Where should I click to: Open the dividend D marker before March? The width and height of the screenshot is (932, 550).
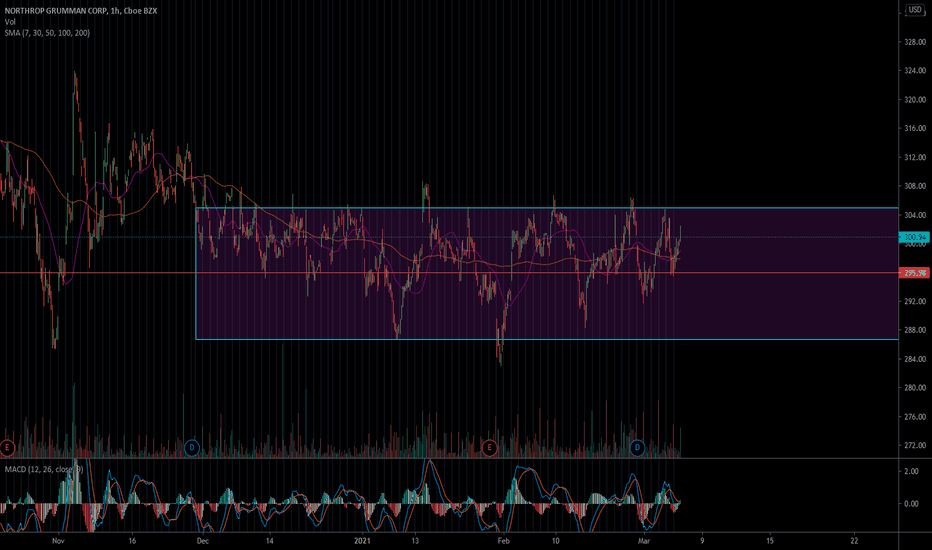637,447
